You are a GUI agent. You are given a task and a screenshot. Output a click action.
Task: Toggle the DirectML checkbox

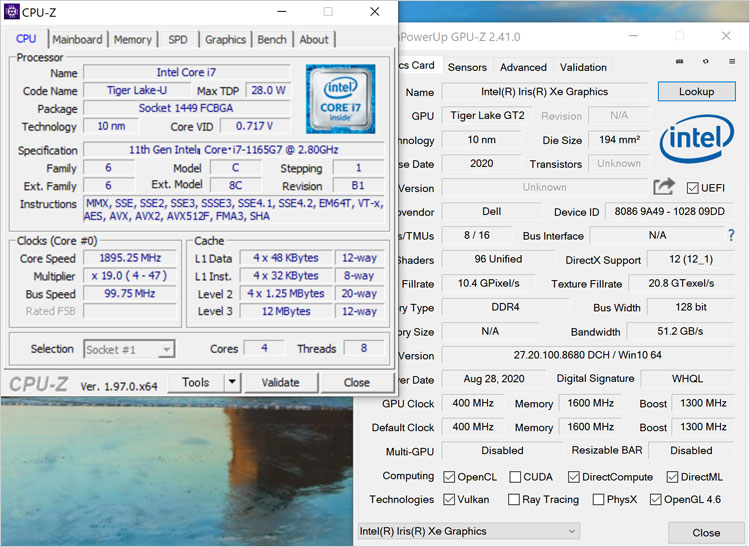[672, 477]
